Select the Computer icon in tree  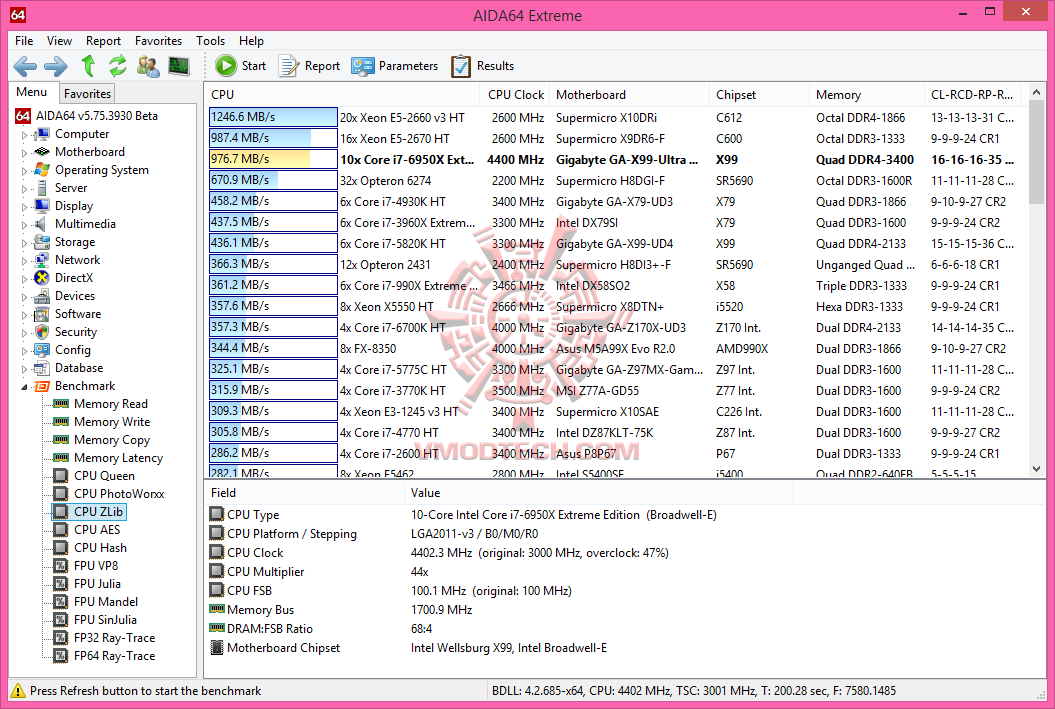[42, 134]
